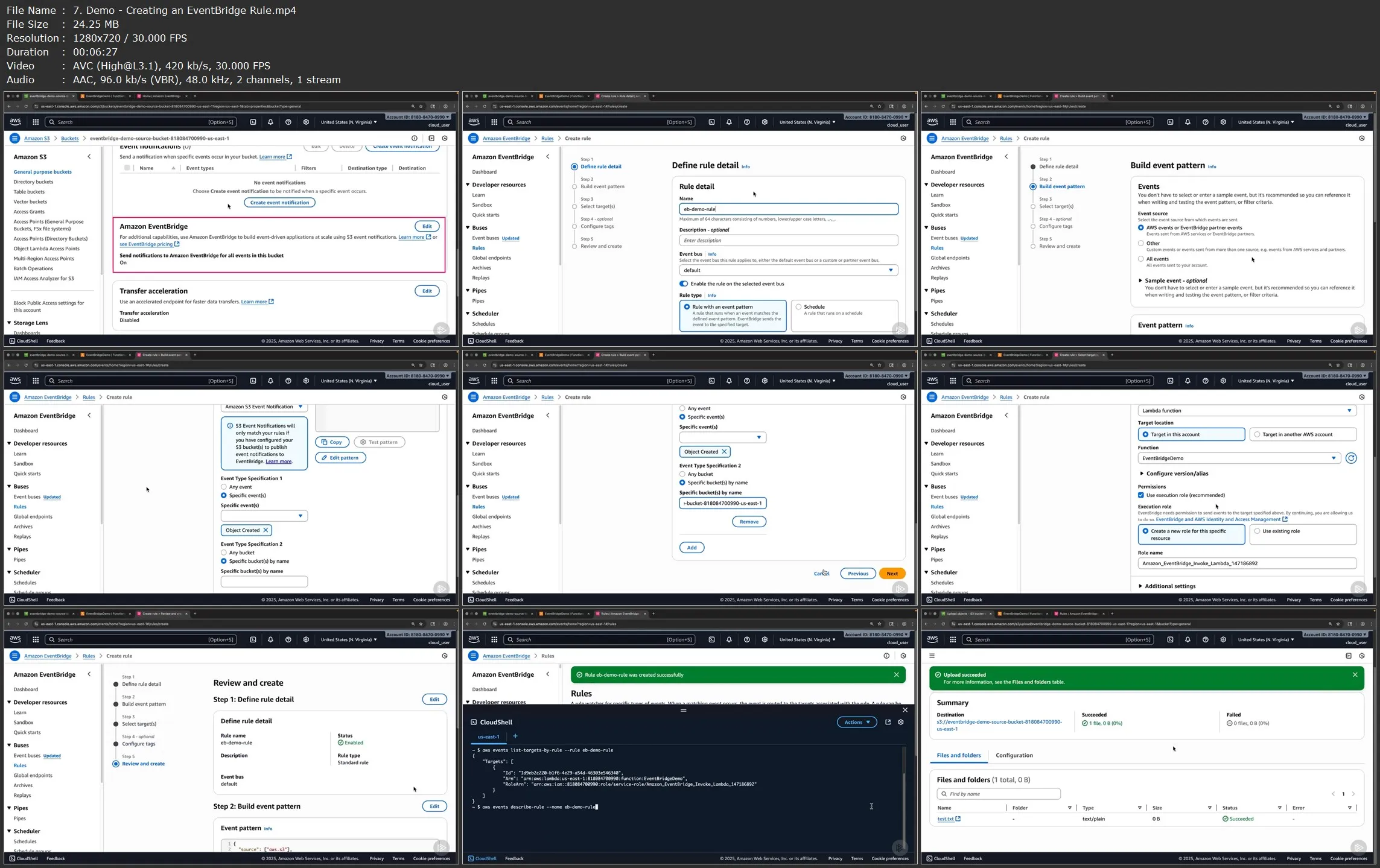Click CloudShell settings gear icon
The image size is (1380, 868).
pyautogui.click(x=901, y=722)
